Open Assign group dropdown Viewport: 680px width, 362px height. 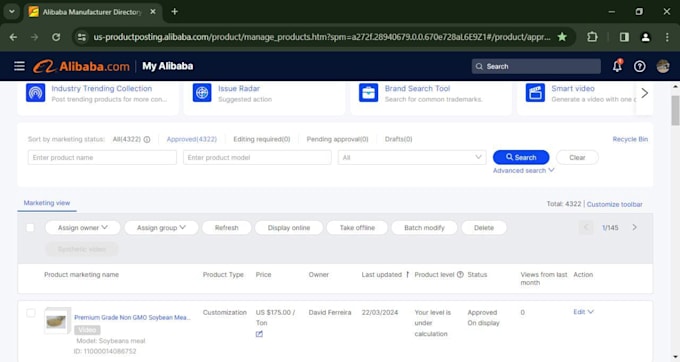click(x=161, y=228)
